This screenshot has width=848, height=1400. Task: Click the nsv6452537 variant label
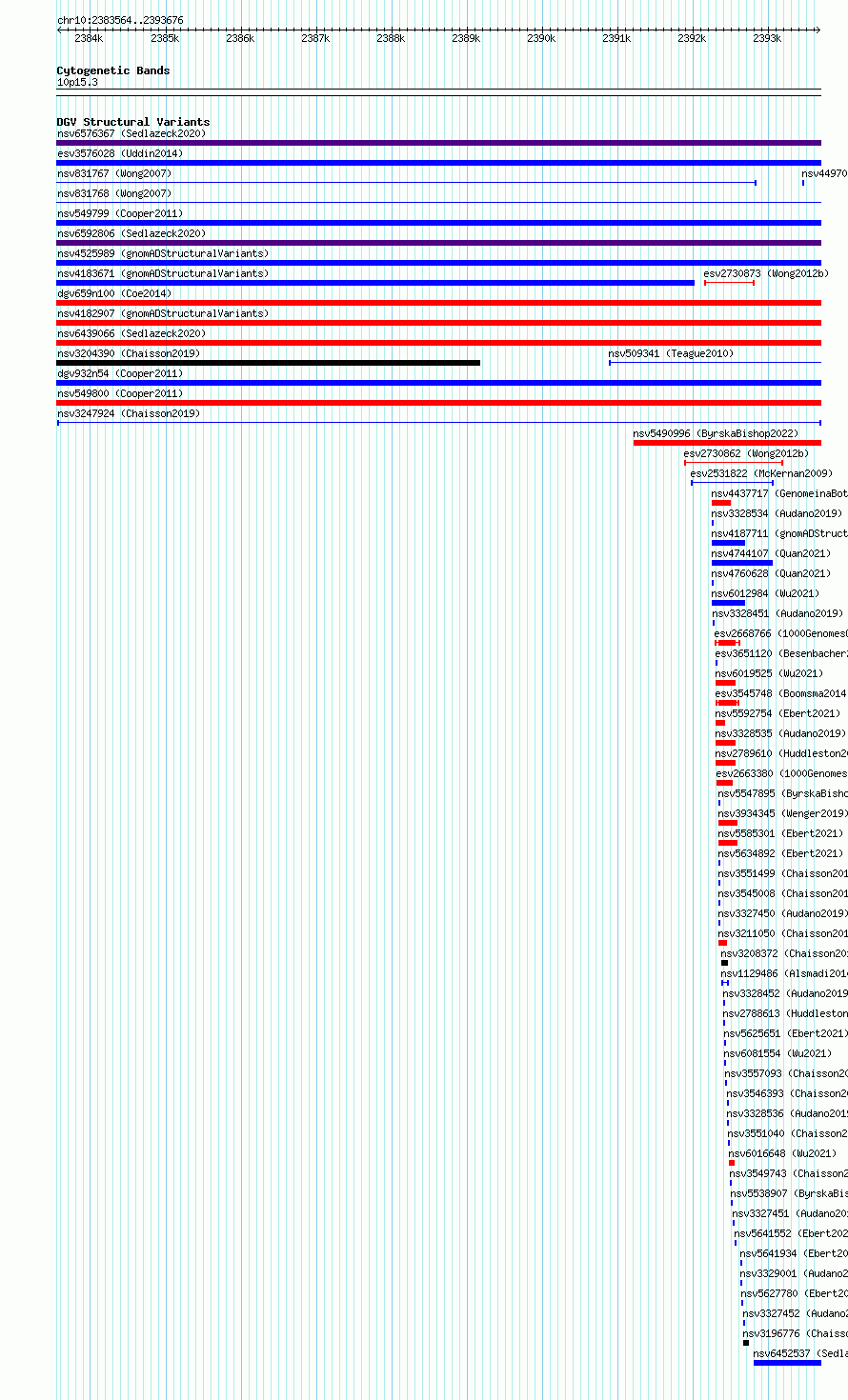800,1353
